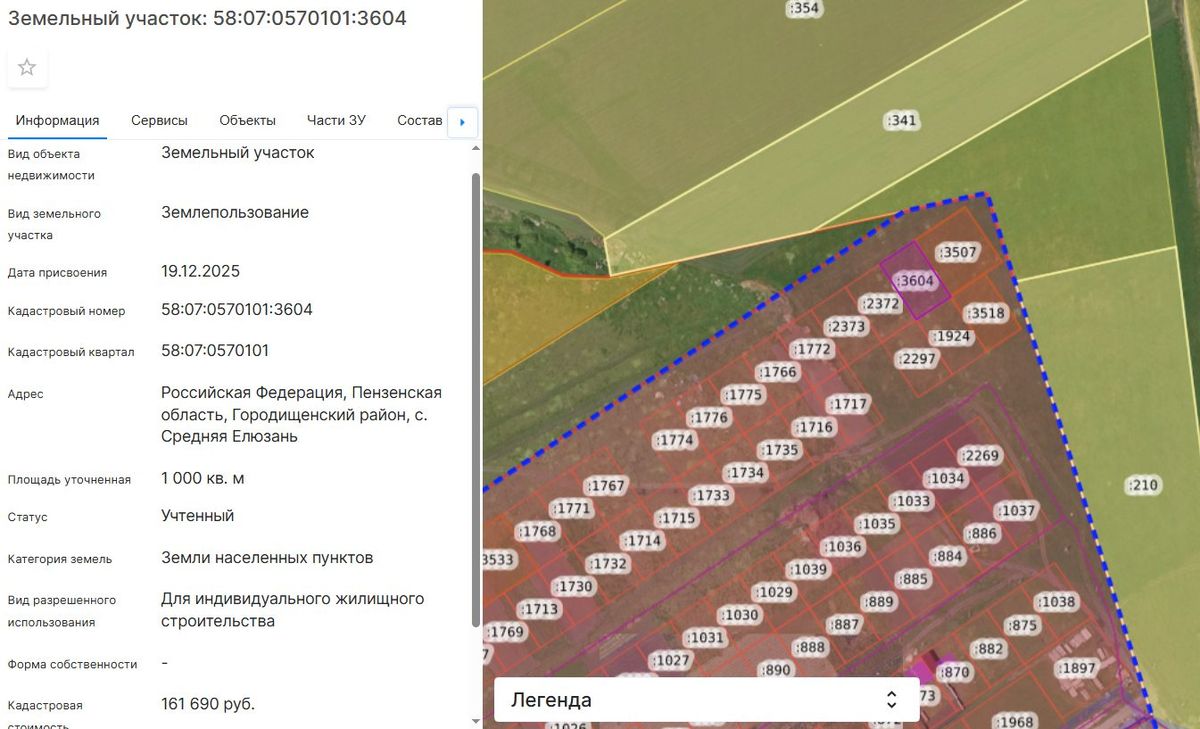Choose parcel :1034 on the map
Screen dimensions: 1200x729
coord(945,478)
